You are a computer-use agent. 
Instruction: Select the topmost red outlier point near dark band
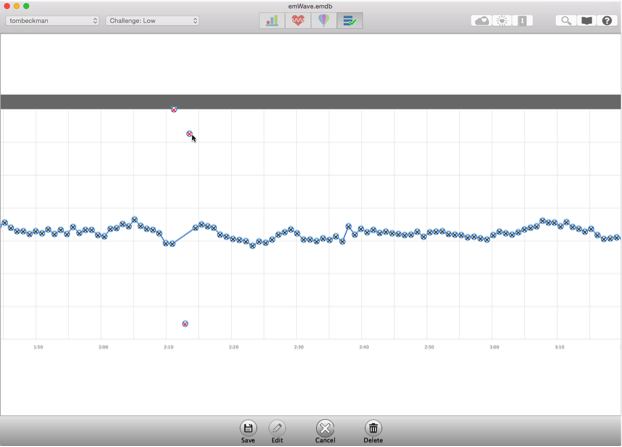click(x=174, y=109)
